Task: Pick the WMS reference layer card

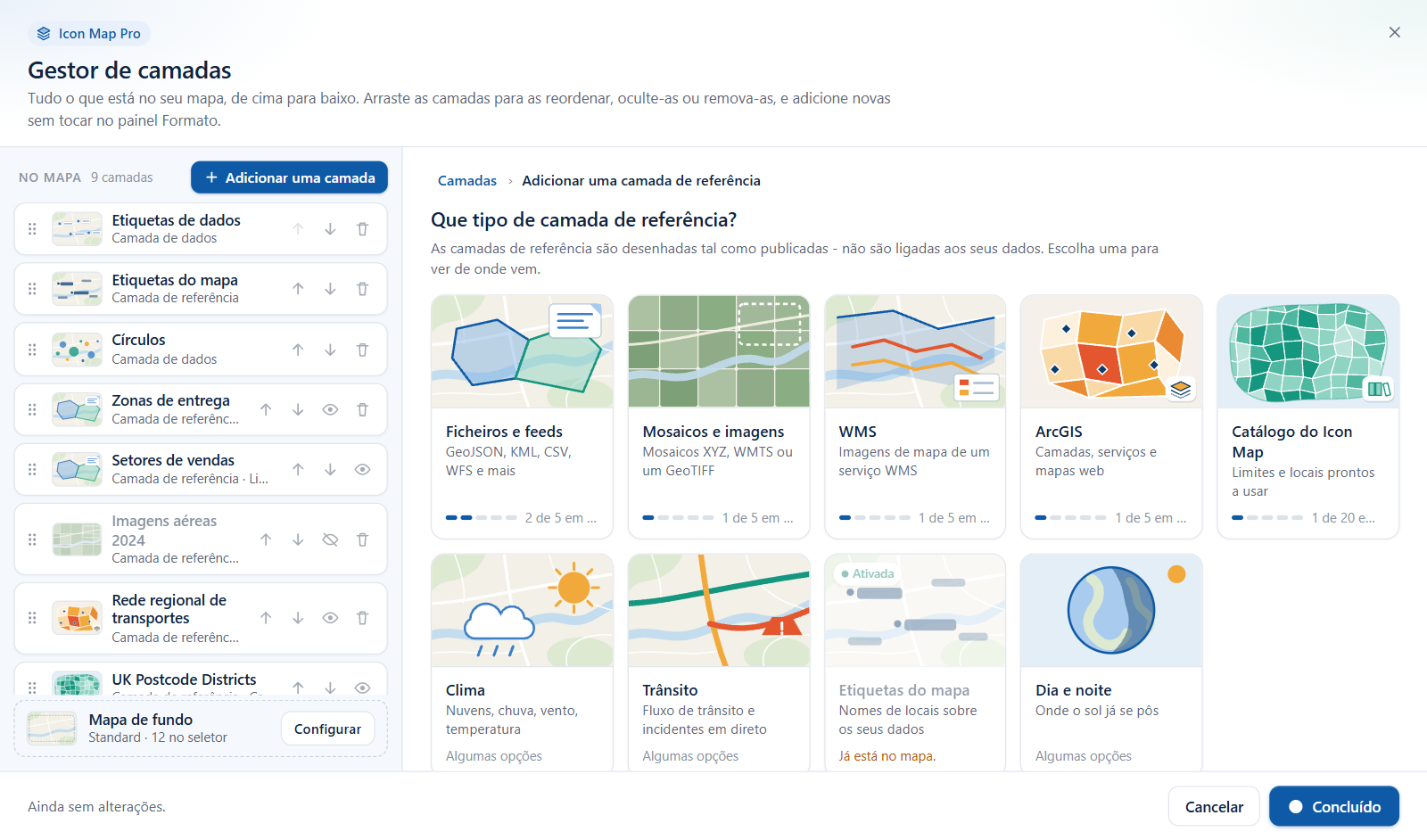Action: [x=915, y=417]
